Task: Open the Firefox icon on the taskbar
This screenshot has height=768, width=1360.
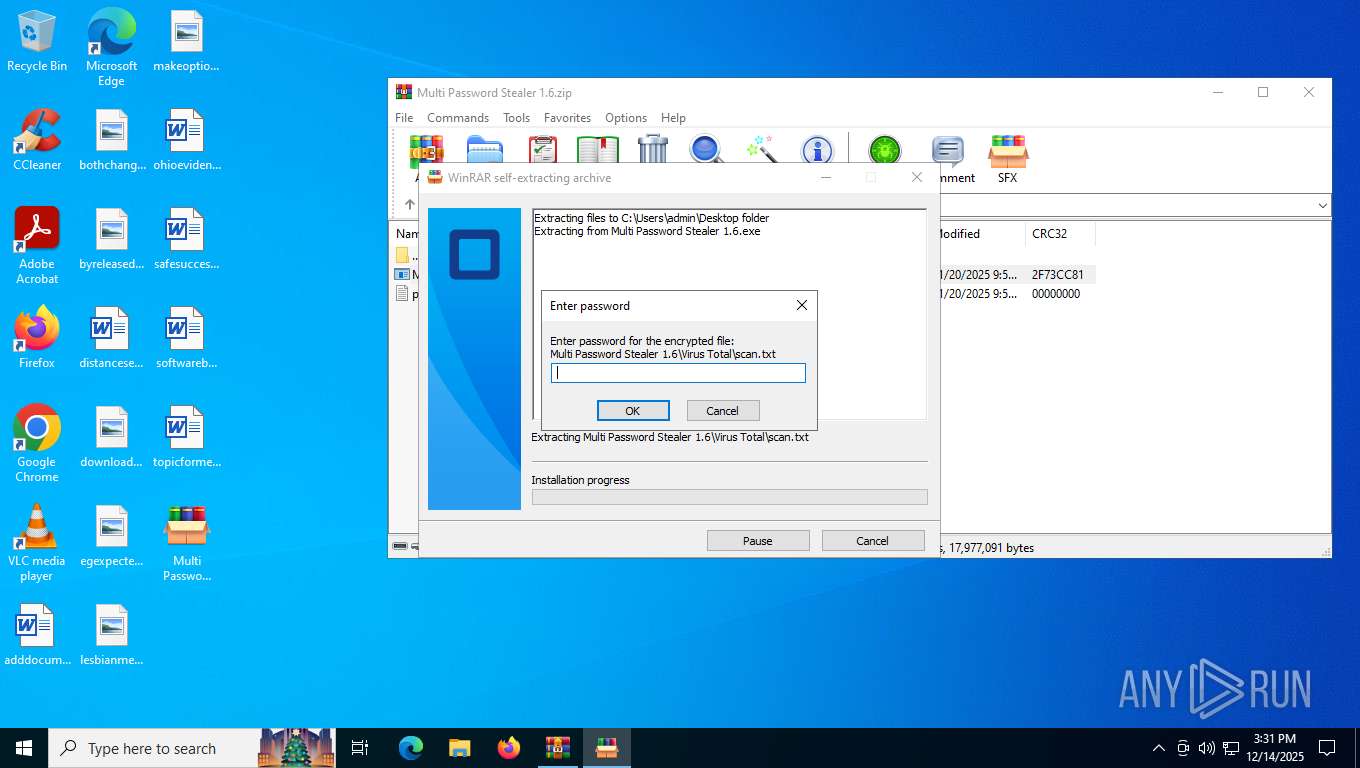Action: (508, 748)
